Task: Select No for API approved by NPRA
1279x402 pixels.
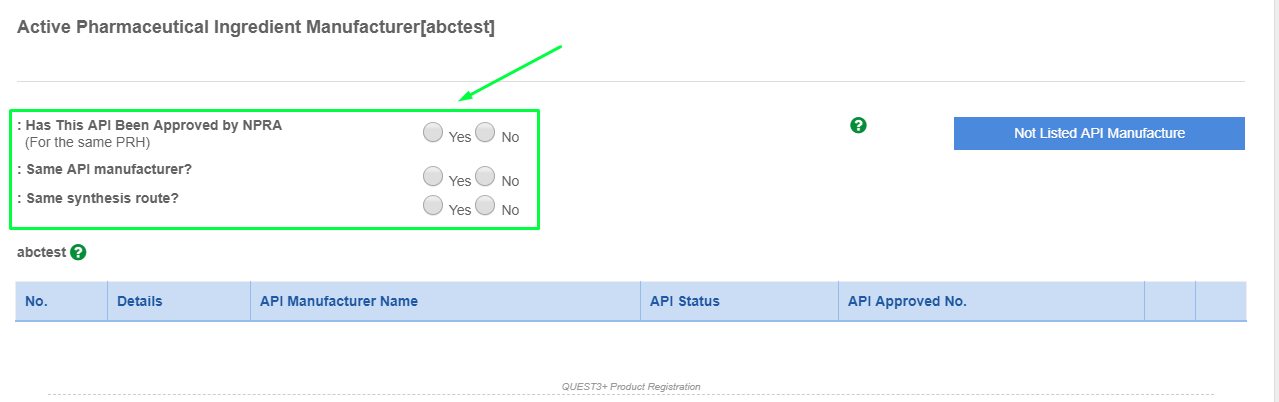Action: pyautogui.click(x=485, y=132)
